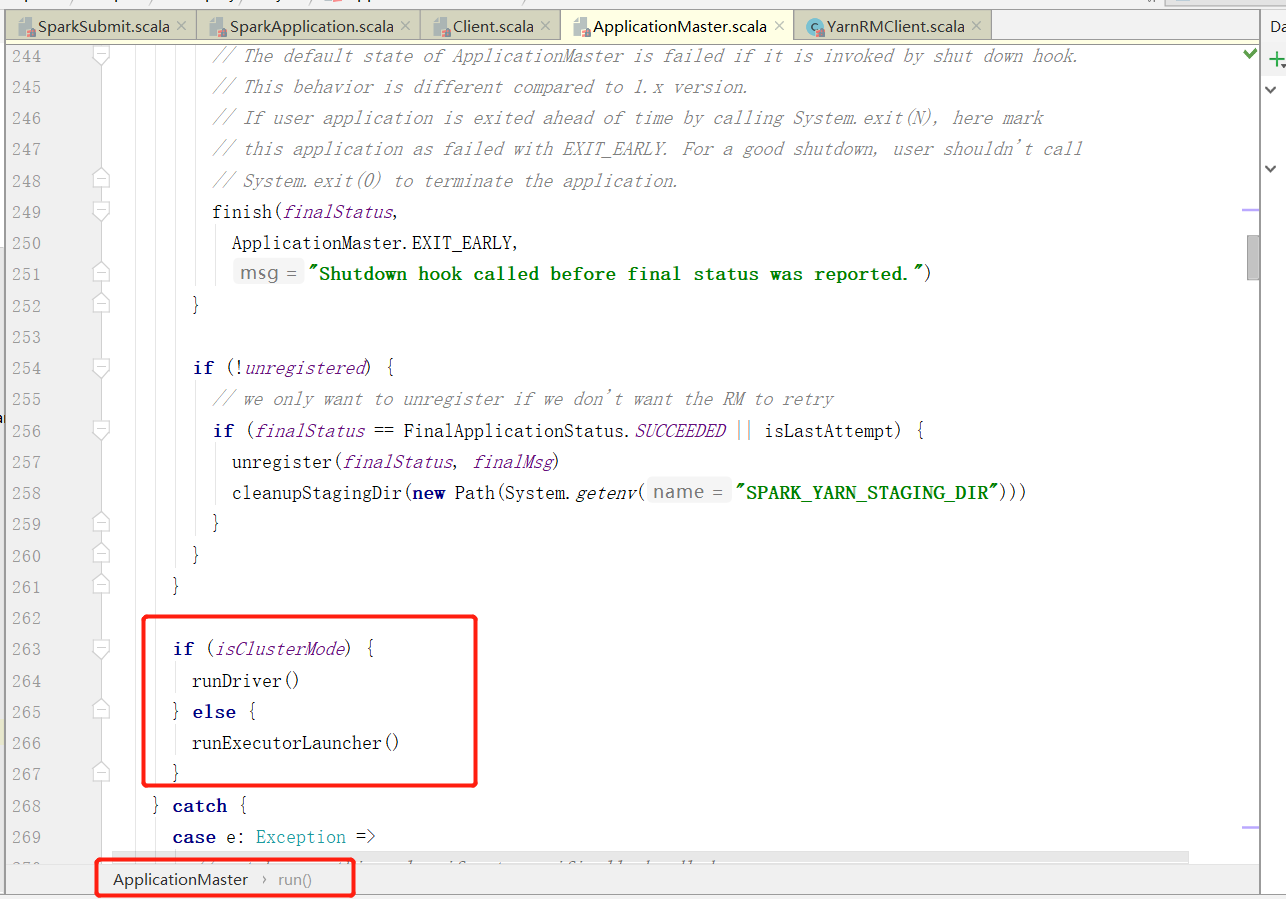Switch to the SparkSubmit.scala tab
1286x899 pixels.
click(x=103, y=26)
